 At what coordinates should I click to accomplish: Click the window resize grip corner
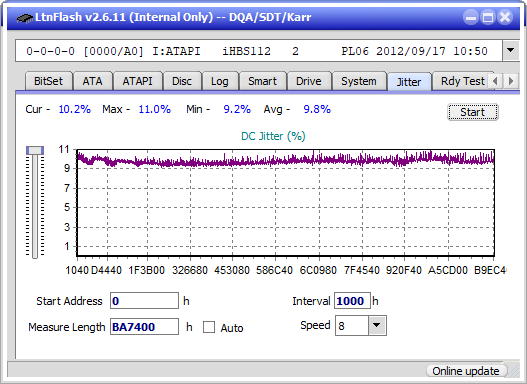pyautogui.click(x=514, y=371)
